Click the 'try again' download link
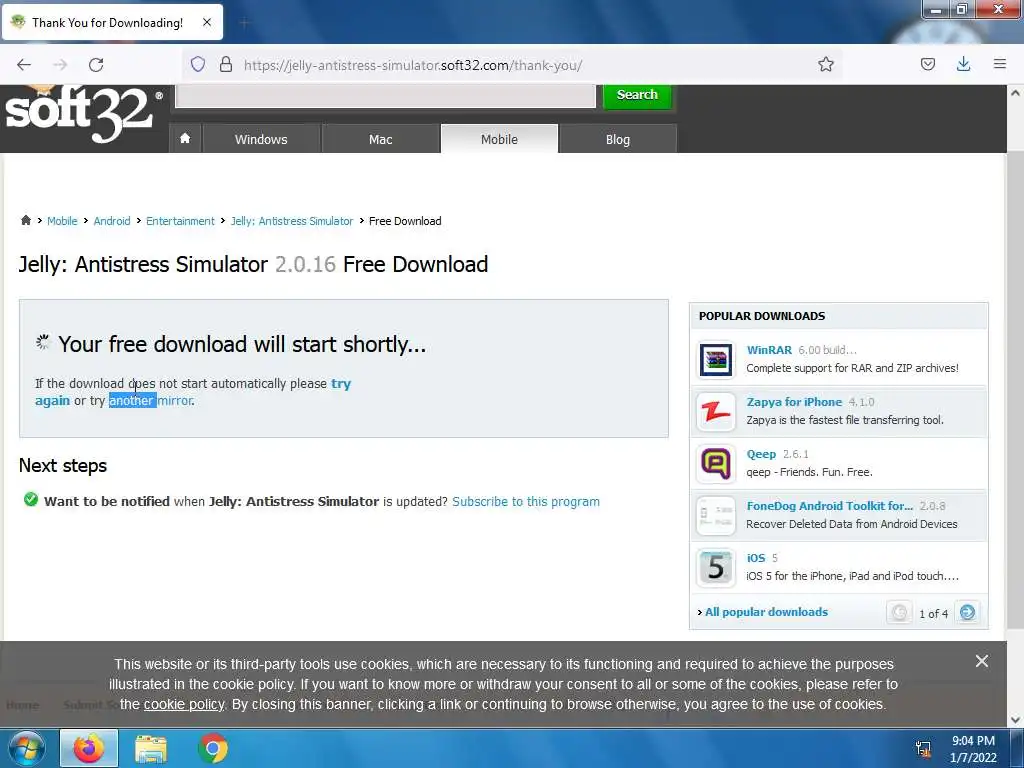Viewport: 1024px width, 768px height. point(341,383)
